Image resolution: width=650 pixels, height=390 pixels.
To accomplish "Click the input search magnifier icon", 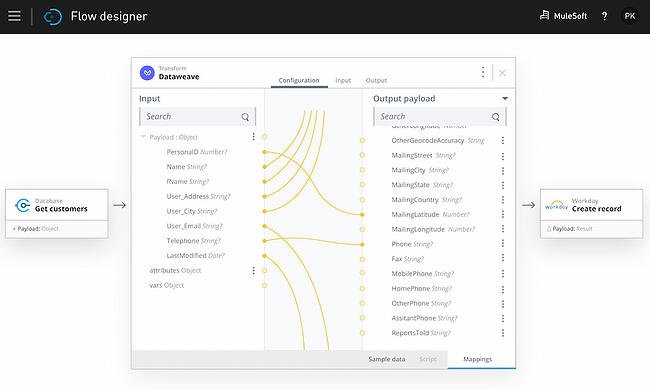I will pos(245,117).
